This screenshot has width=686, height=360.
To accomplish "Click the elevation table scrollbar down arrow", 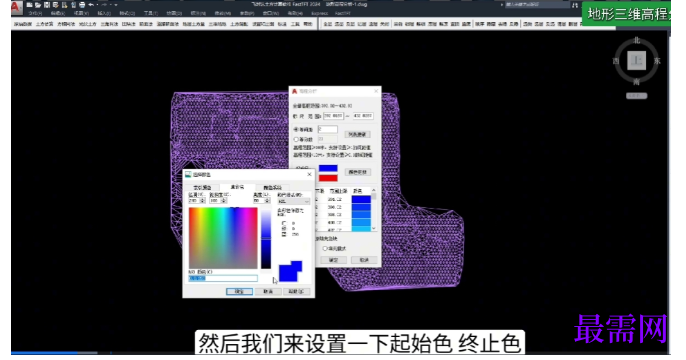I will click(x=374, y=228).
